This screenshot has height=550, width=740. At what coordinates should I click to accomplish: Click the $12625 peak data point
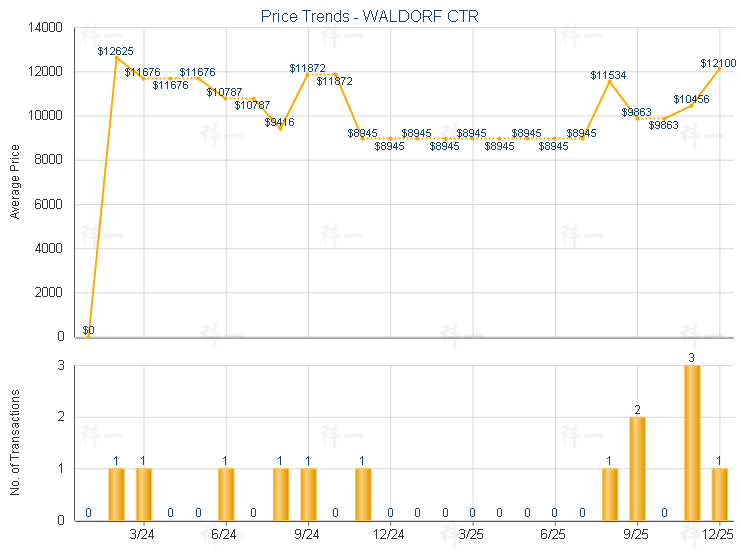click(x=116, y=58)
